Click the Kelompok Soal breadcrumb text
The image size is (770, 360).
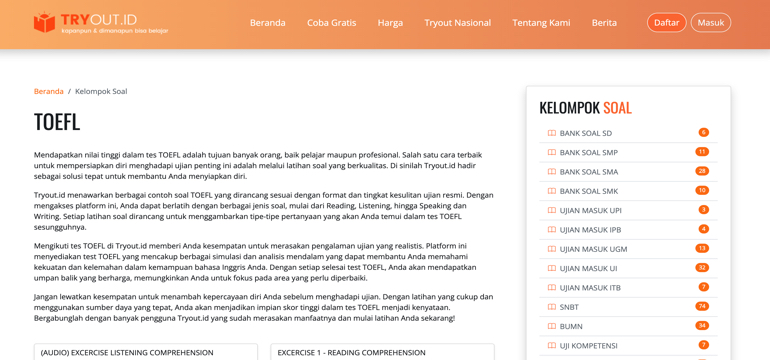click(x=101, y=91)
